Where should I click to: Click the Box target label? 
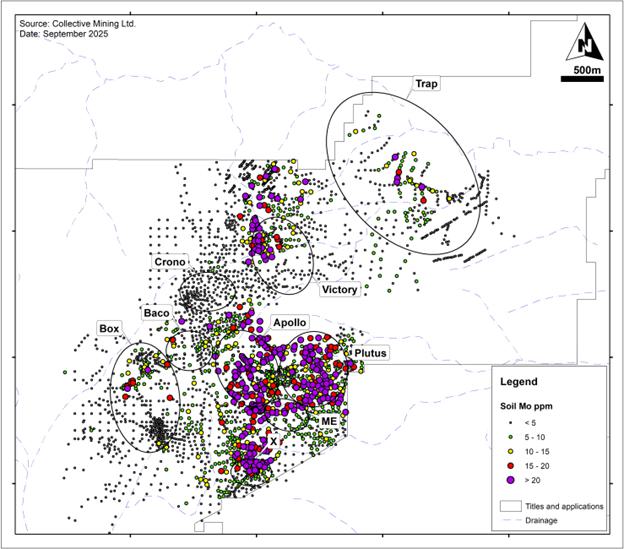(108, 328)
